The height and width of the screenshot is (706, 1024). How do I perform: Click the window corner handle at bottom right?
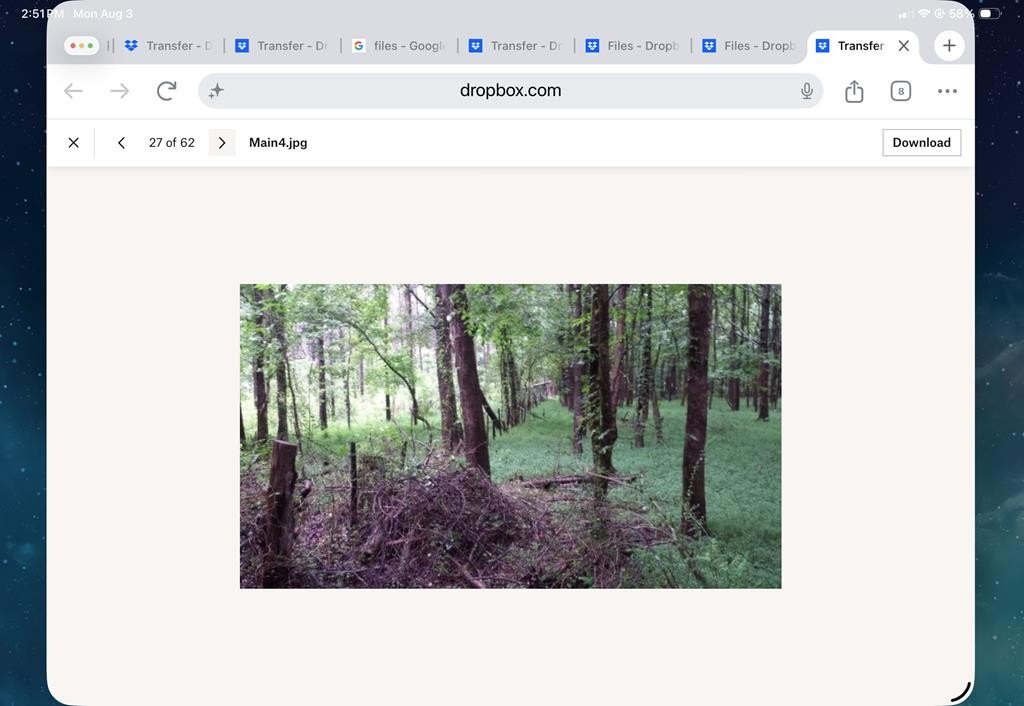tap(961, 692)
